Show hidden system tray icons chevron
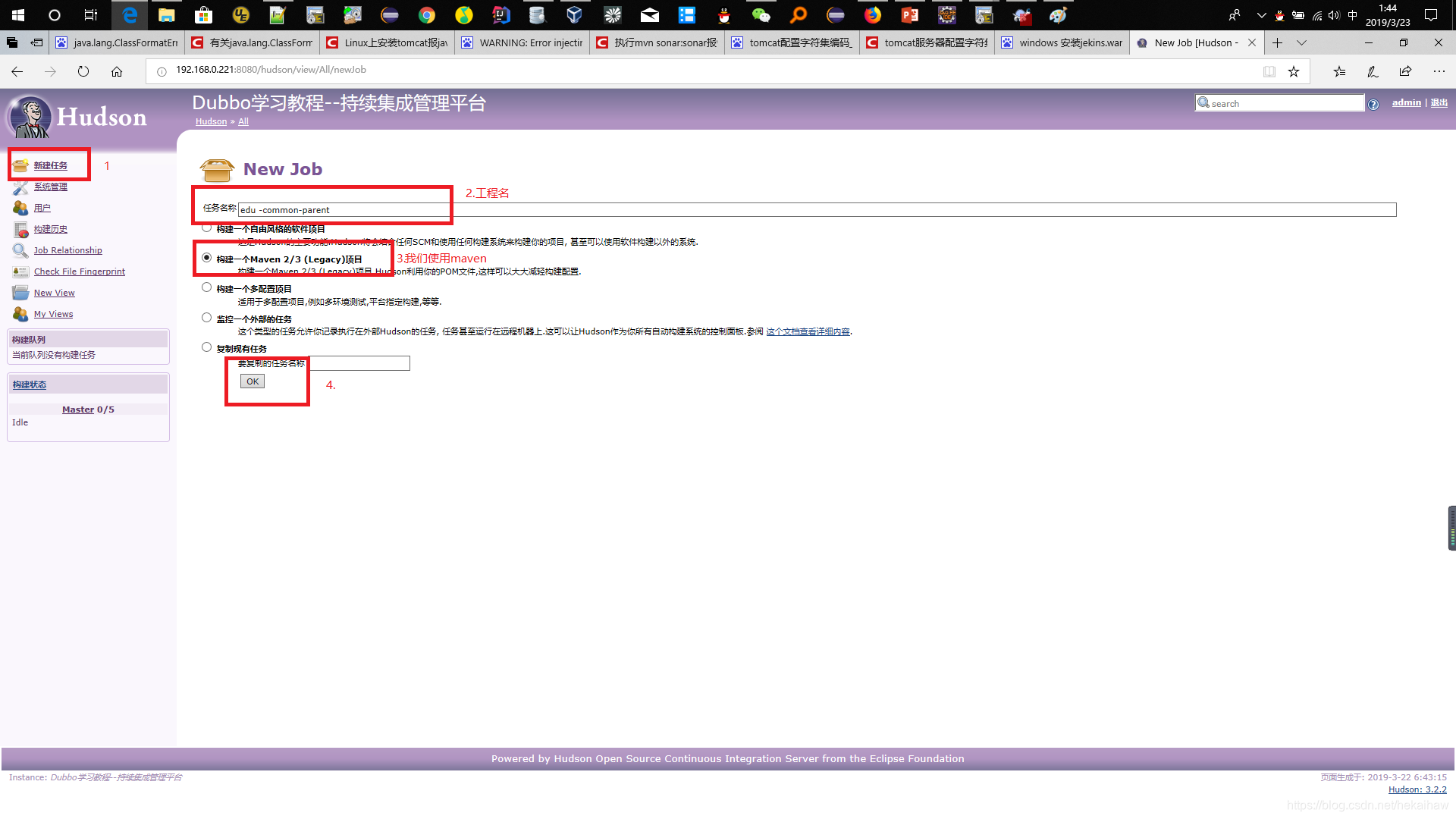The image size is (1456, 819). click(1261, 14)
